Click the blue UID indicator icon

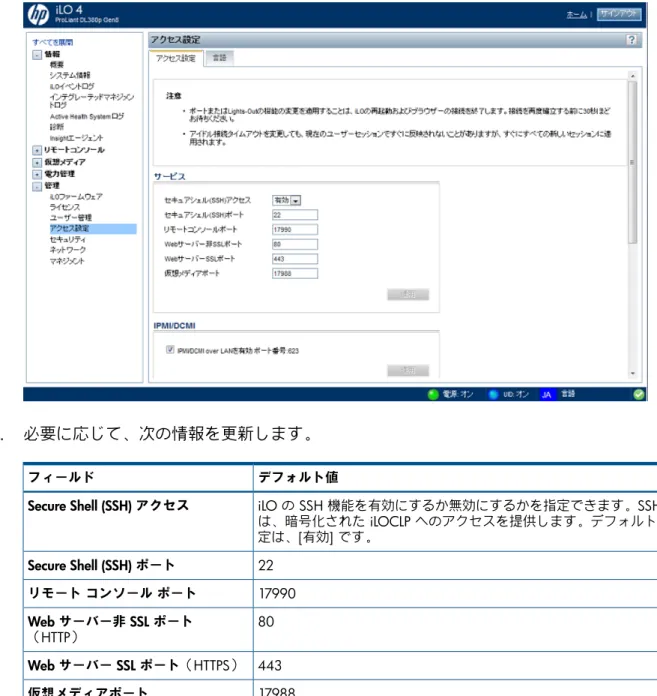tap(493, 394)
